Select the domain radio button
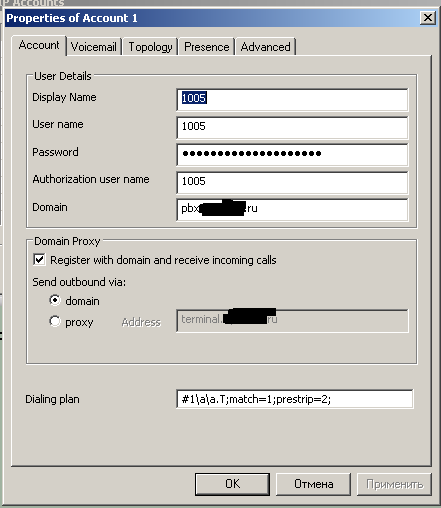The image size is (441, 508). 55,300
